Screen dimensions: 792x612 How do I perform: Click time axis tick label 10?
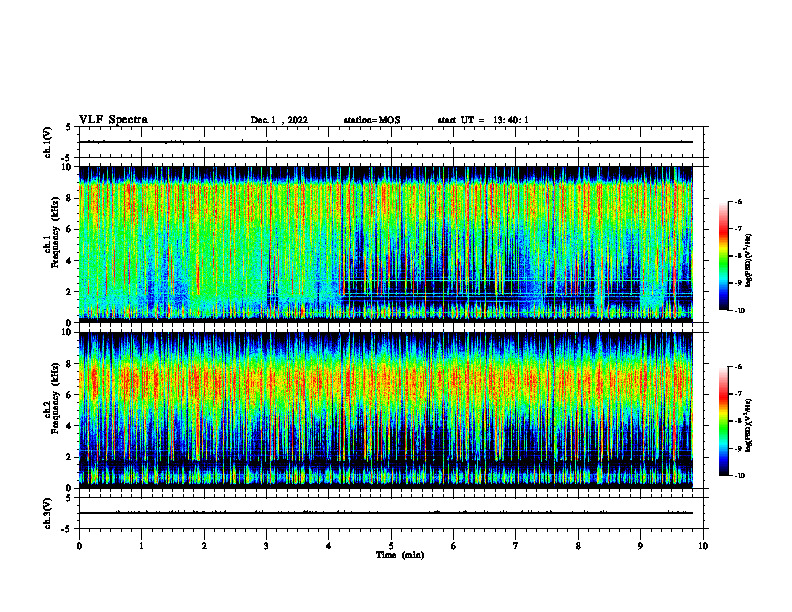tap(703, 546)
